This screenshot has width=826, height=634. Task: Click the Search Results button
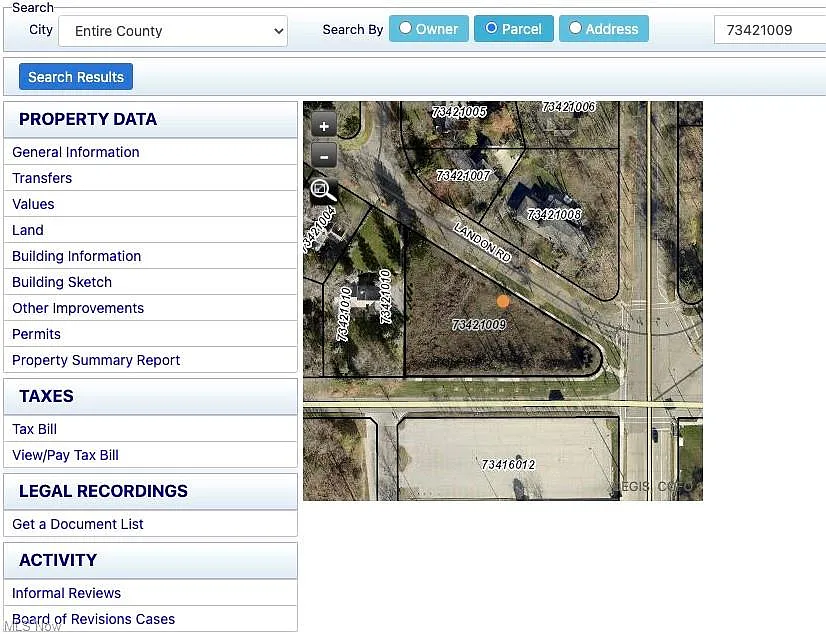[76, 77]
